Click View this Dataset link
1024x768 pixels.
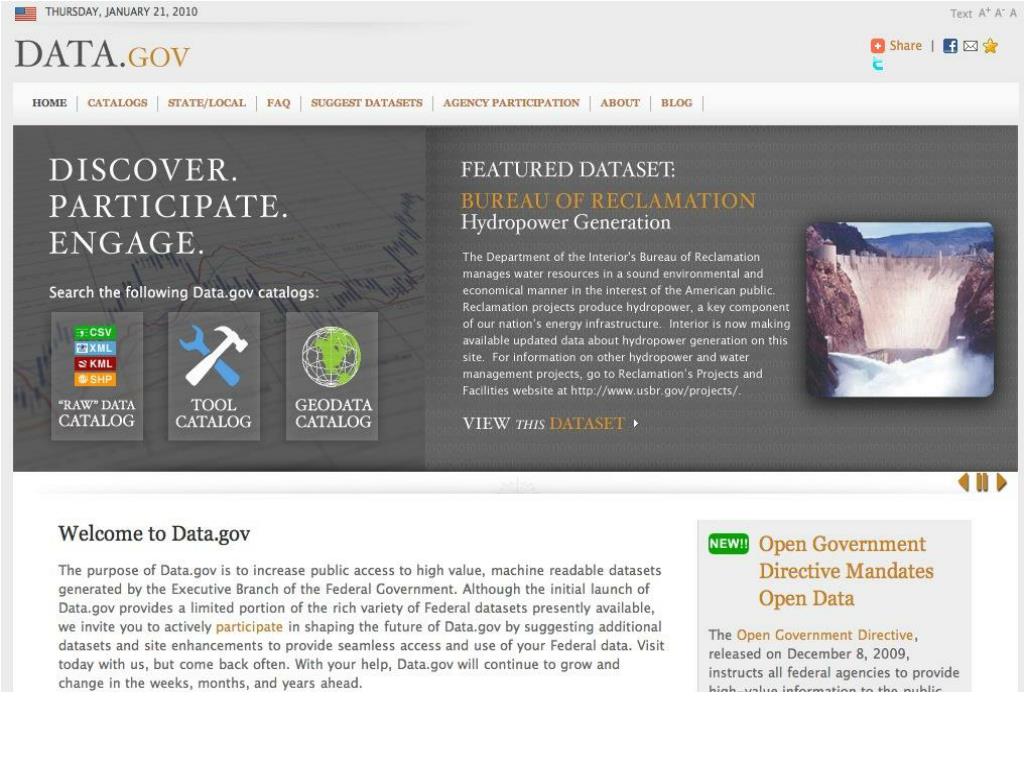(551, 424)
